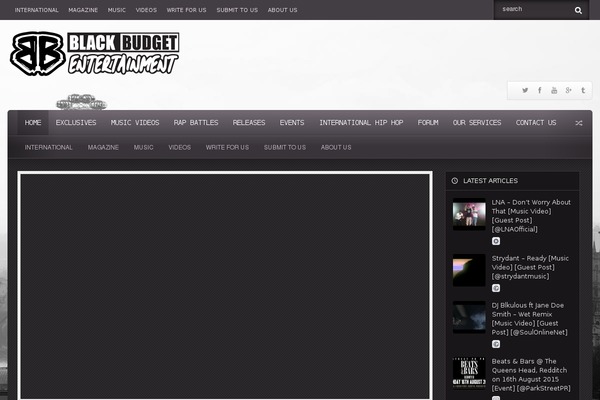Click the Beats & Bars poster thumbnail

pyautogui.click(x=469, y=373)
